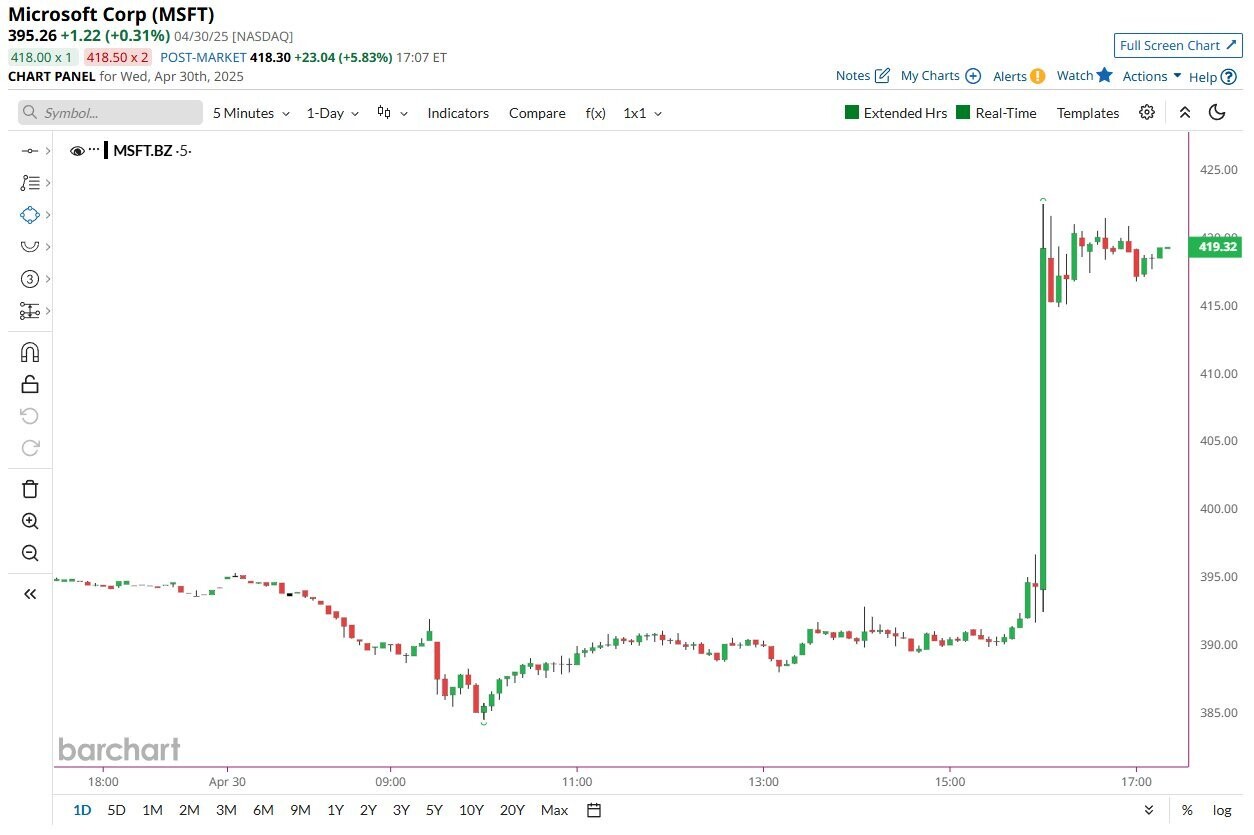Select the 2Y range
This screenshot has height=835, width=1254.
[x=368, y=810]
